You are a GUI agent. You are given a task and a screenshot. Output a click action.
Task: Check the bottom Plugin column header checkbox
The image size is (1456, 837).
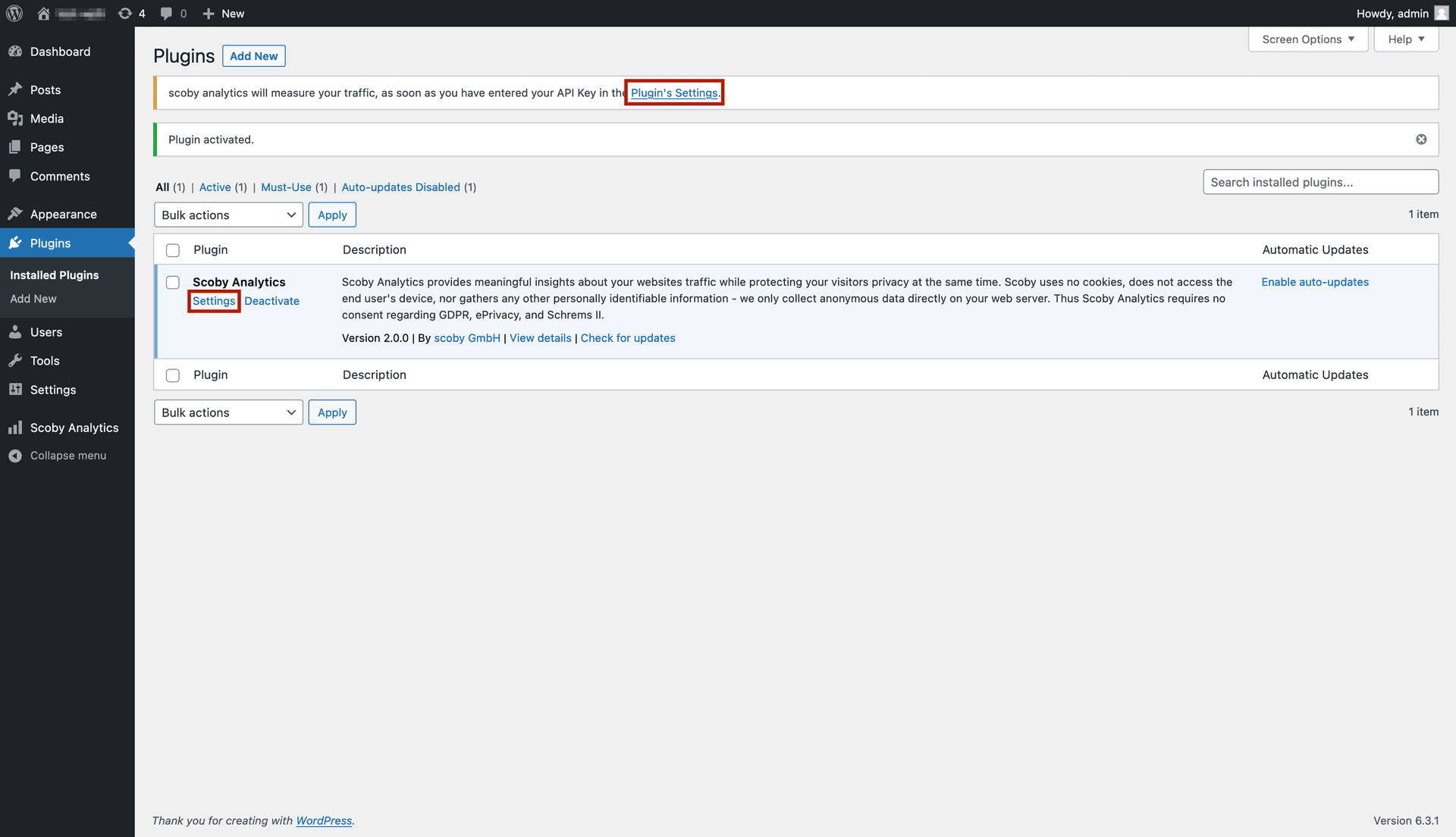click(x=173, y=374)
